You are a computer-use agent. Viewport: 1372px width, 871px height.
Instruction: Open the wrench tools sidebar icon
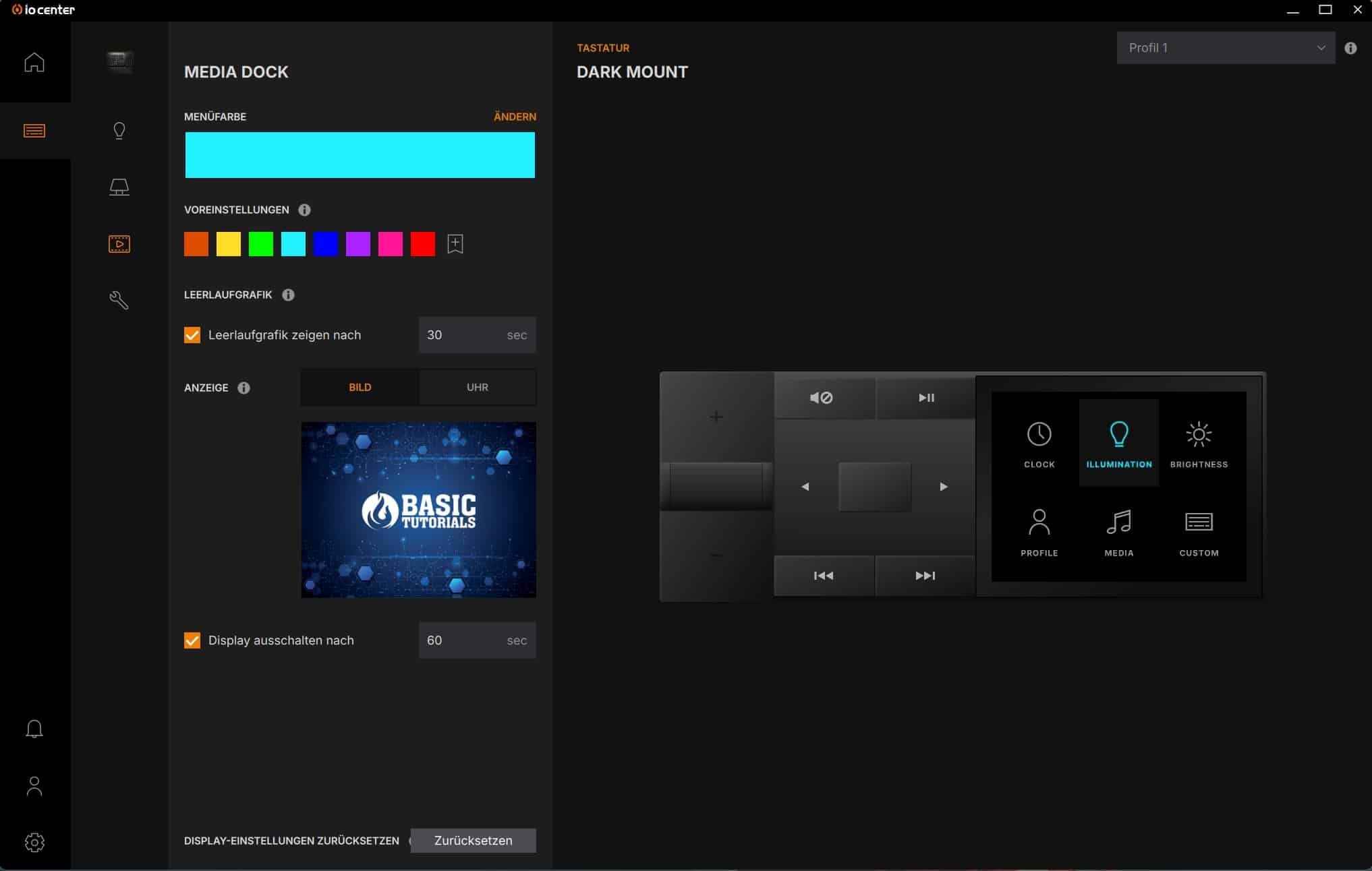coord(119,300)
